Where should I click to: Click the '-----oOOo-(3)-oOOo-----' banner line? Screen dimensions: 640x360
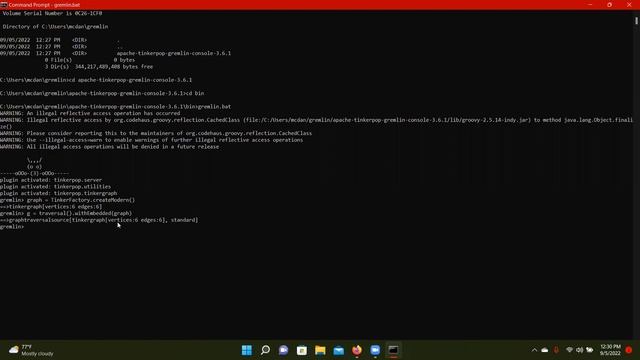coord(34,173)
